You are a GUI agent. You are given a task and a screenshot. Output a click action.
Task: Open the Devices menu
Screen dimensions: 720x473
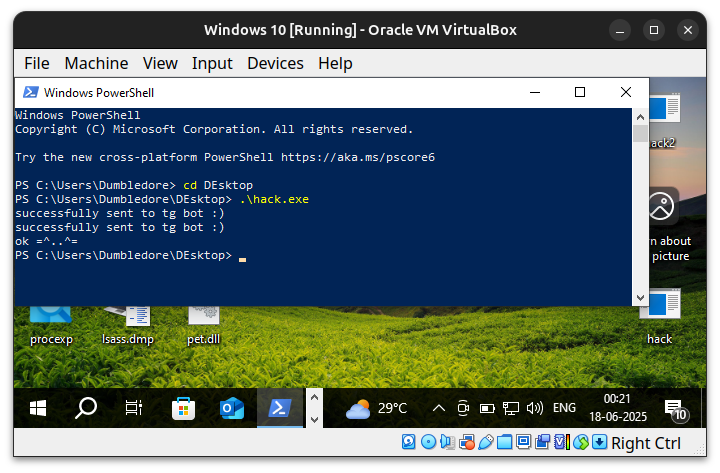click(275, 63)
